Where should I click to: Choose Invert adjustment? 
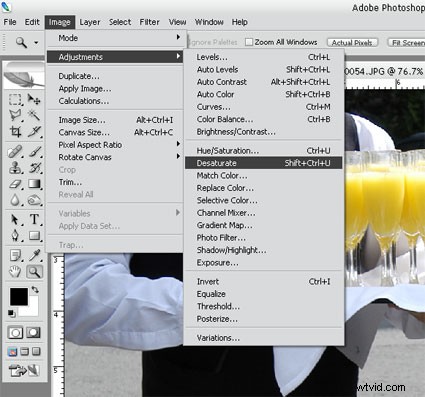click(x=264, y=282)
